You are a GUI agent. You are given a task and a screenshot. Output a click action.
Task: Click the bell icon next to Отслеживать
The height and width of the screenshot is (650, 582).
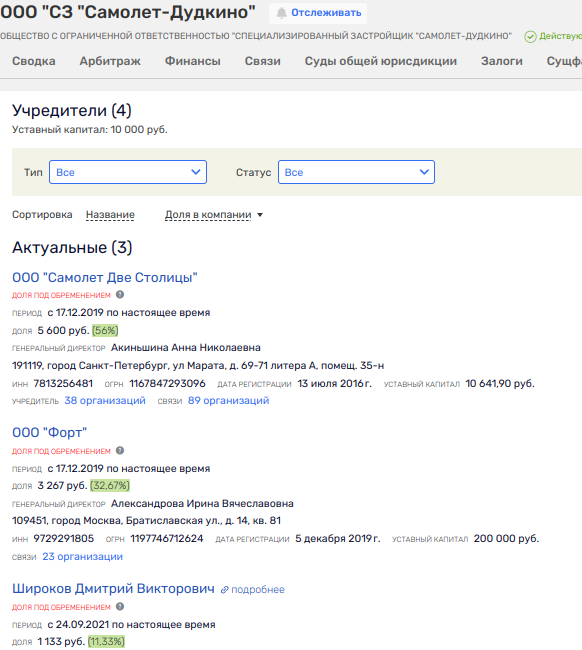tap(281, 13)
